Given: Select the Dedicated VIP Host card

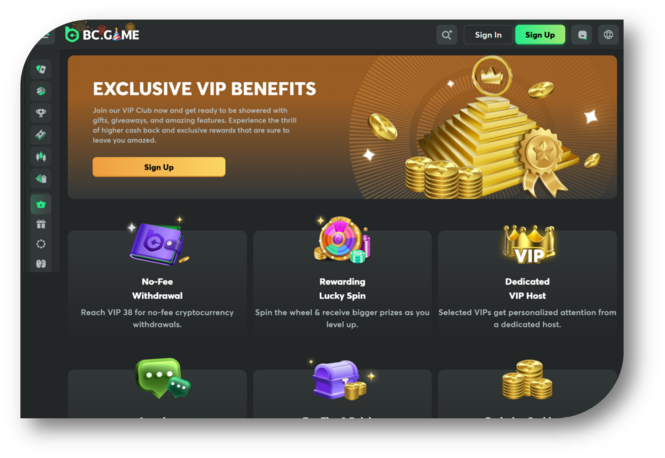Looking at the screenshot, I should pyautogui.click(x=527, y=282).
